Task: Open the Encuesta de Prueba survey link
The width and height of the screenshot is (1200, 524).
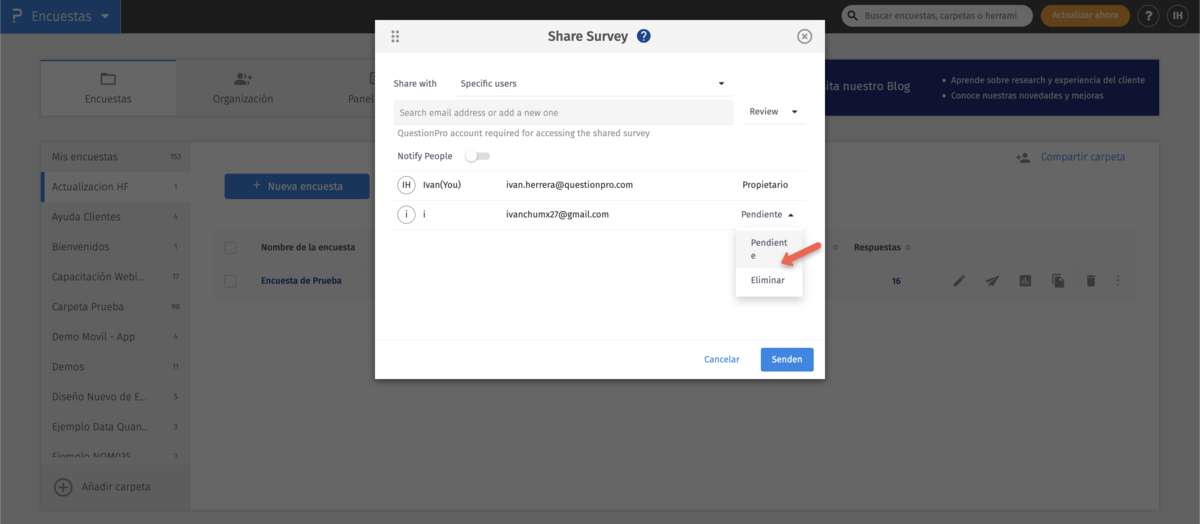Action: [301, 281]
